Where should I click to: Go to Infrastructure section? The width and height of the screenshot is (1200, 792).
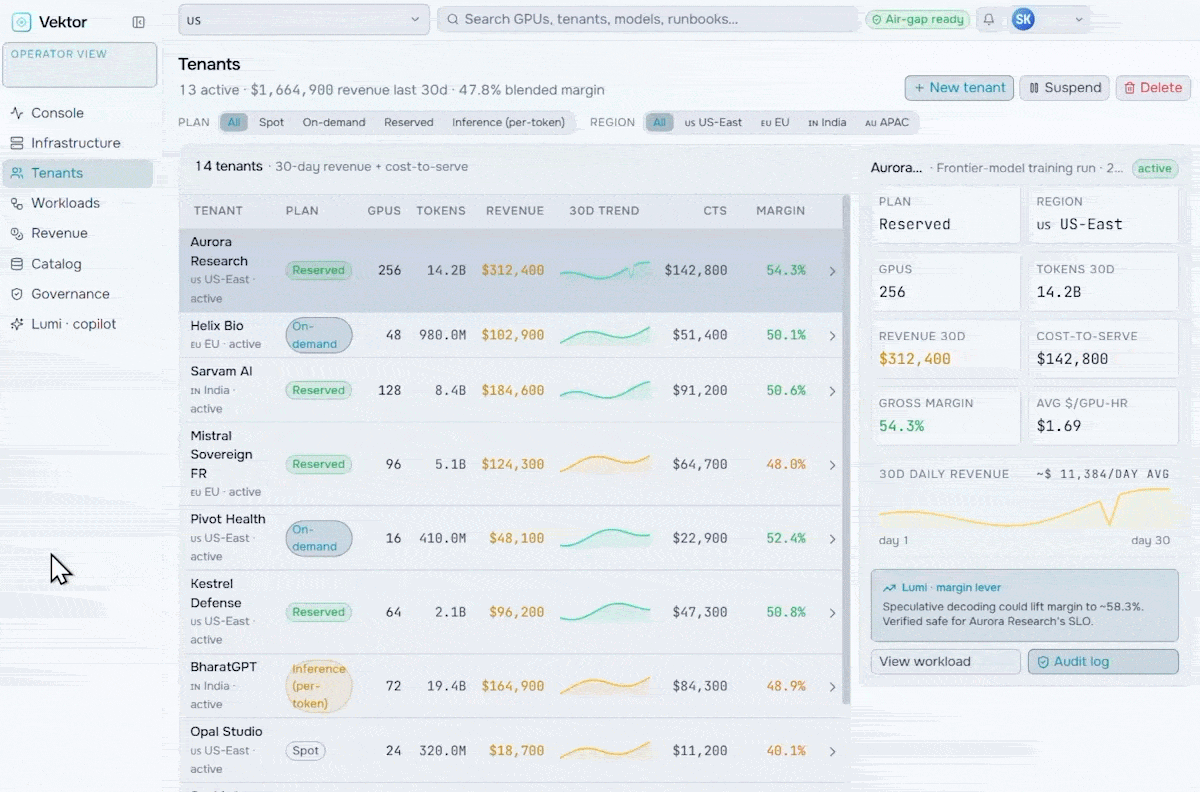click(78, 143)
